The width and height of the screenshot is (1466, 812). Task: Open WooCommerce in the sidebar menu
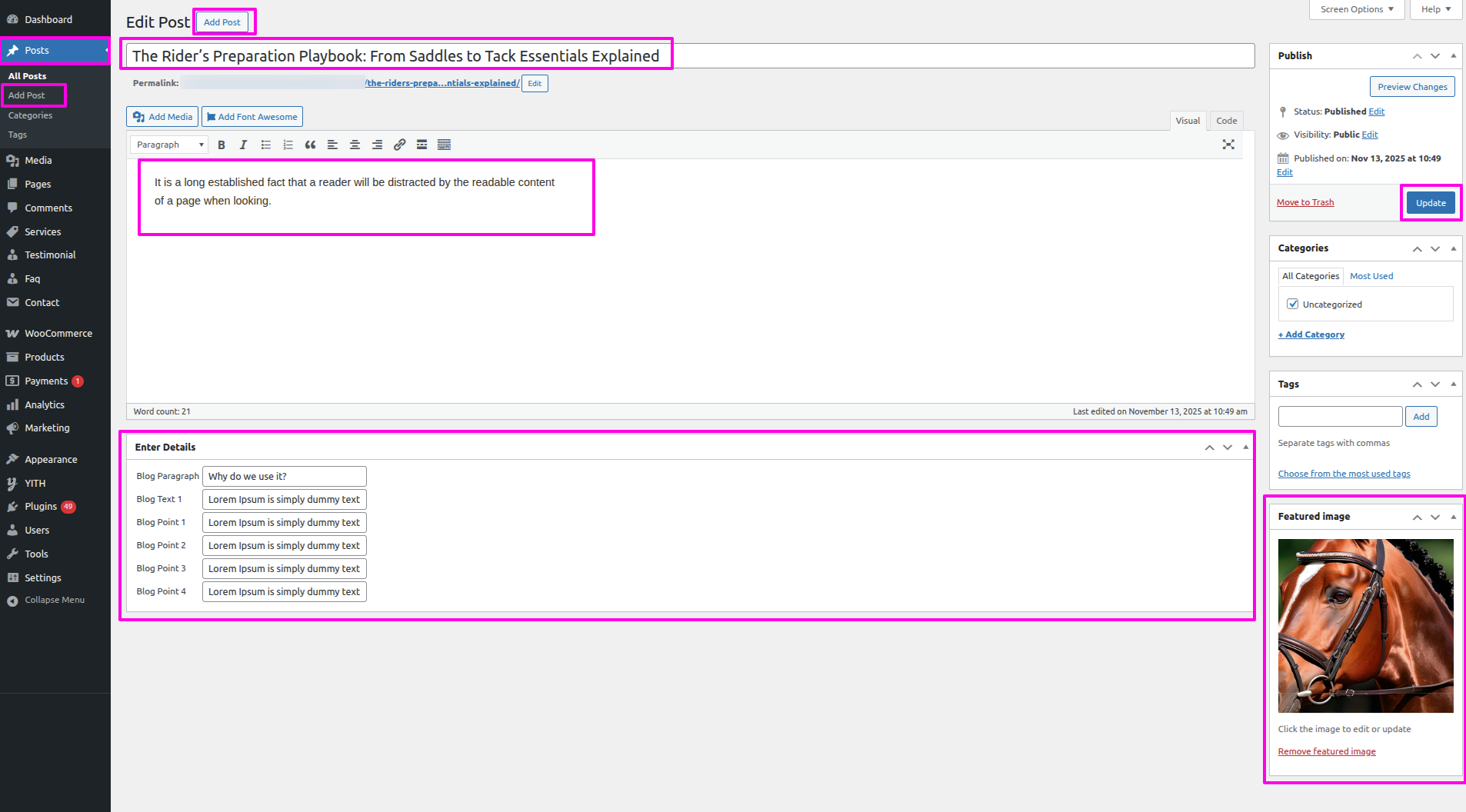tap(58, 334)
